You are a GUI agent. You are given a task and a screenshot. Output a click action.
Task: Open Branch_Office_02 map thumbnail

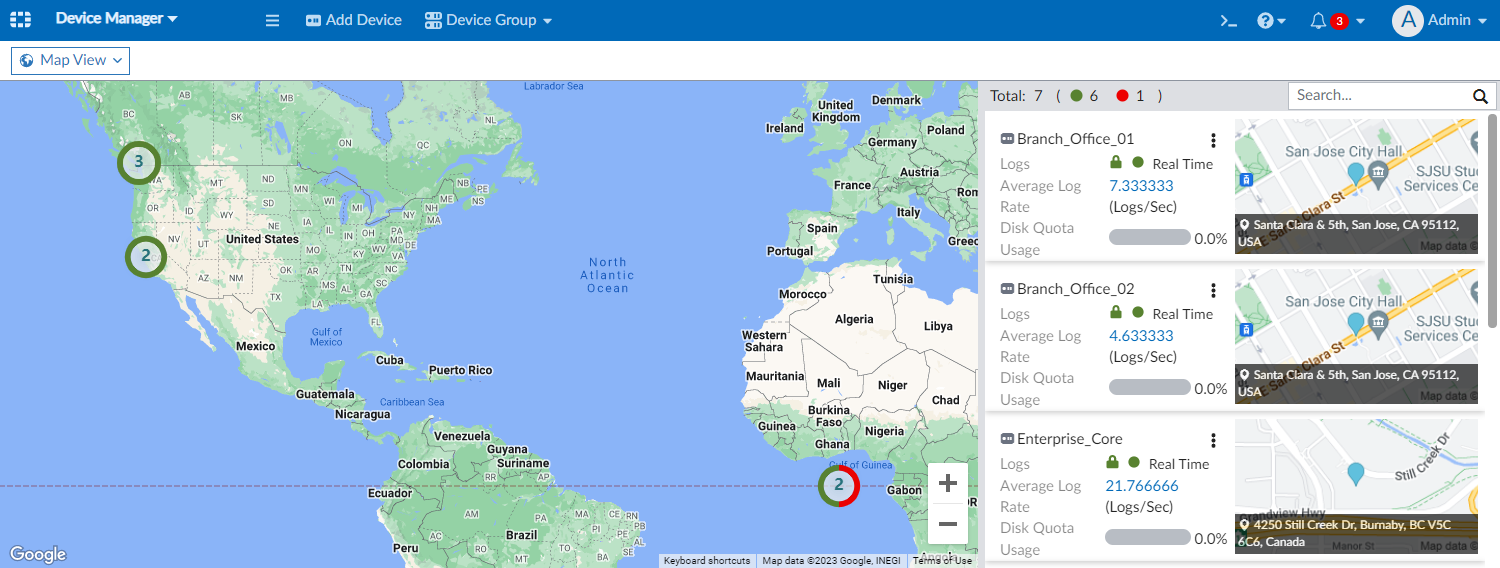[1356, 337]
